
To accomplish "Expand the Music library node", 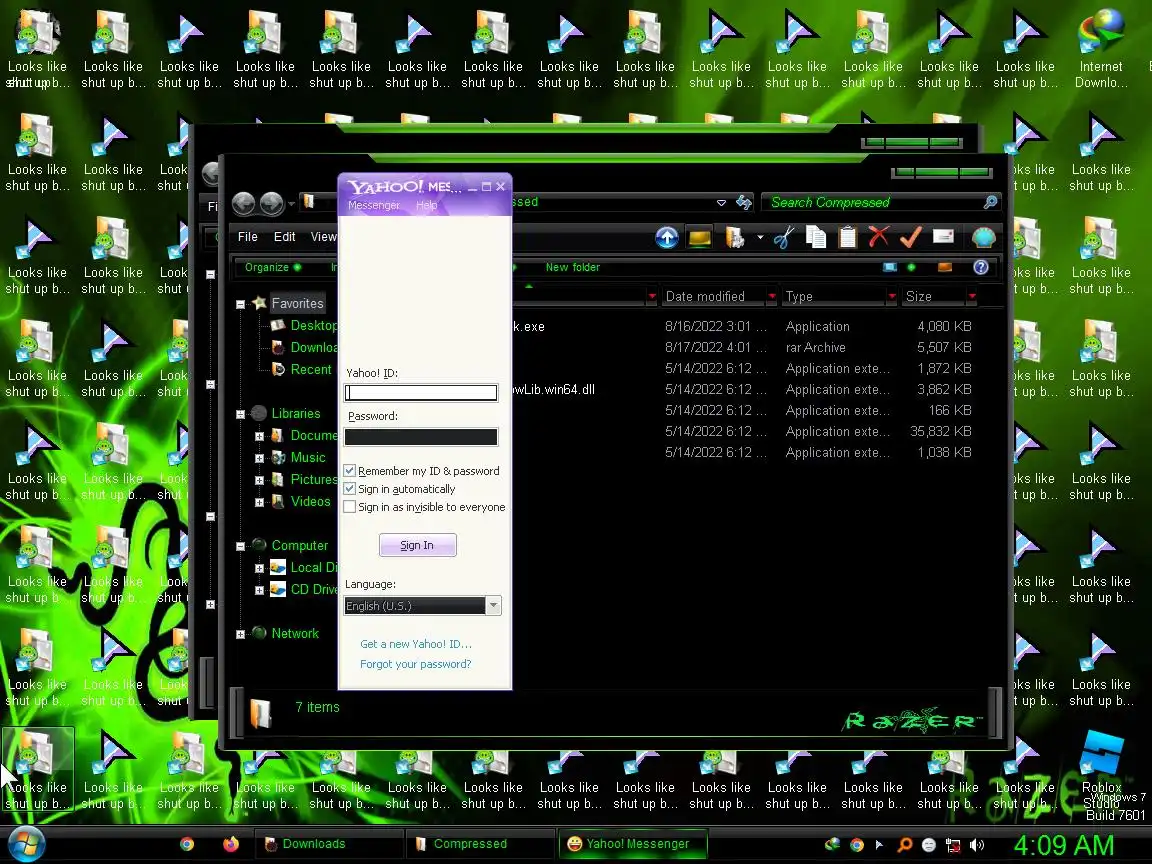I will click(259, 458).
